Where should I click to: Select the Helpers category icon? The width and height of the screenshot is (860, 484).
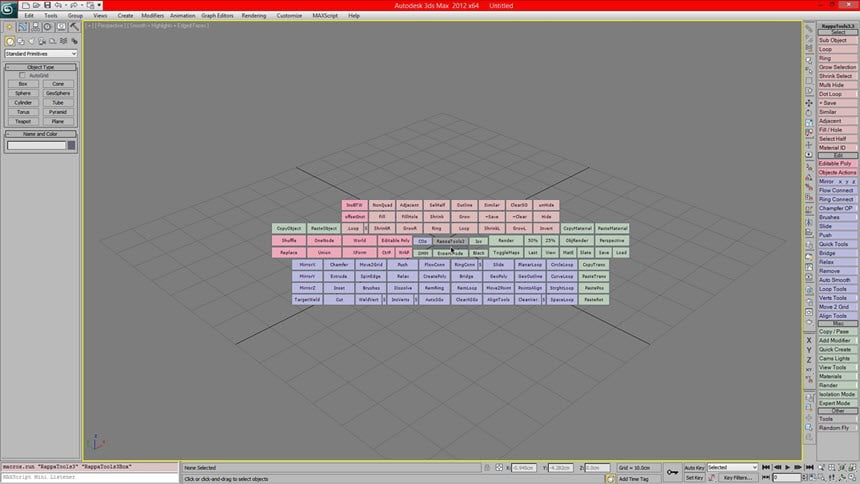coord(53,41)
